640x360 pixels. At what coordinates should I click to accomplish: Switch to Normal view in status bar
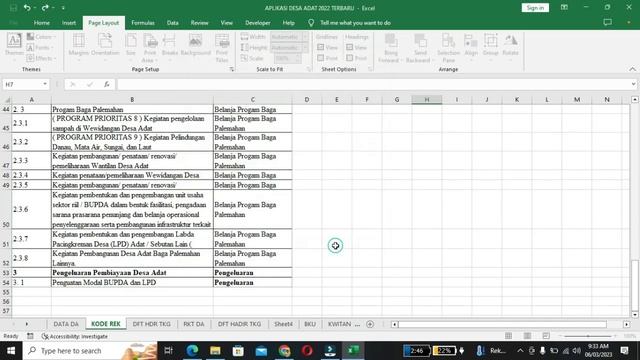pyautogui.click(x=508, y=336)
